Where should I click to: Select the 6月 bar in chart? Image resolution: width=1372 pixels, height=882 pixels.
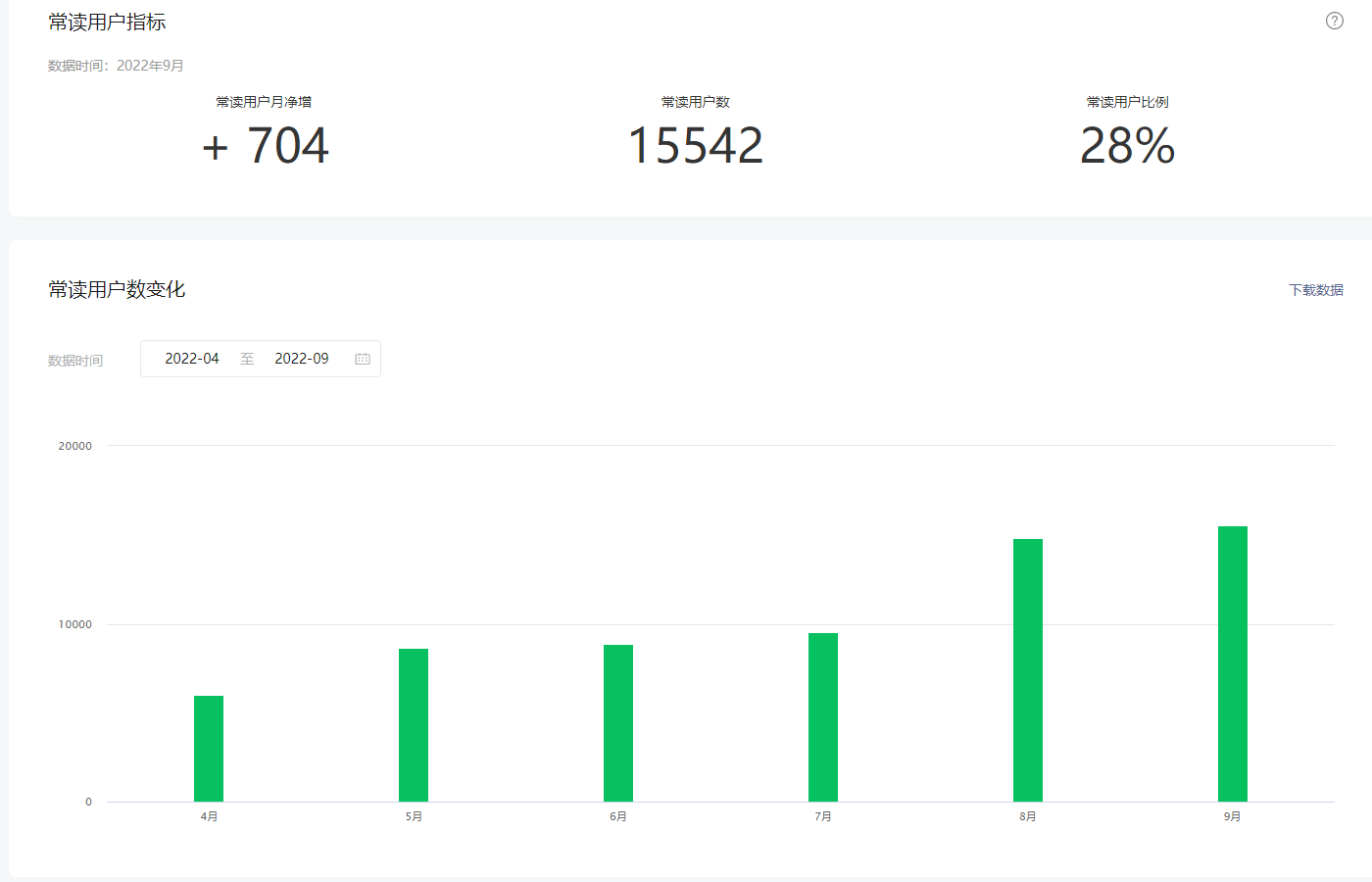coord(618,723)
